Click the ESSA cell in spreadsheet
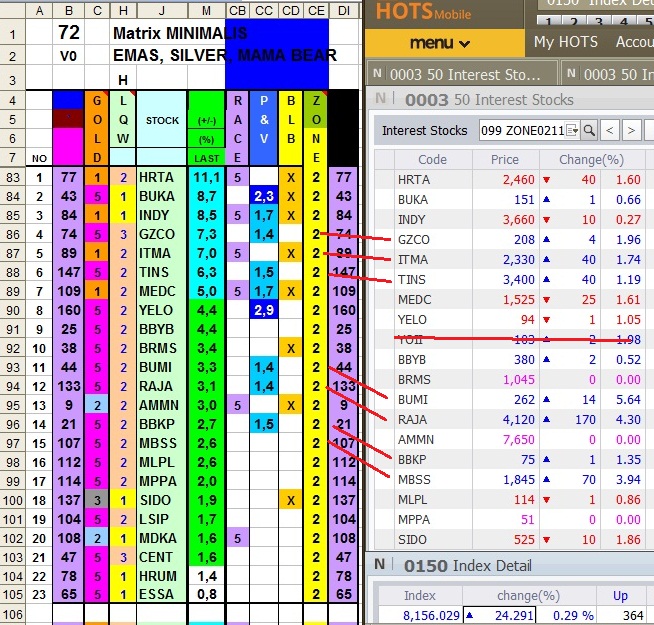Viewport: 654px width, 625px height. point(161,595)
